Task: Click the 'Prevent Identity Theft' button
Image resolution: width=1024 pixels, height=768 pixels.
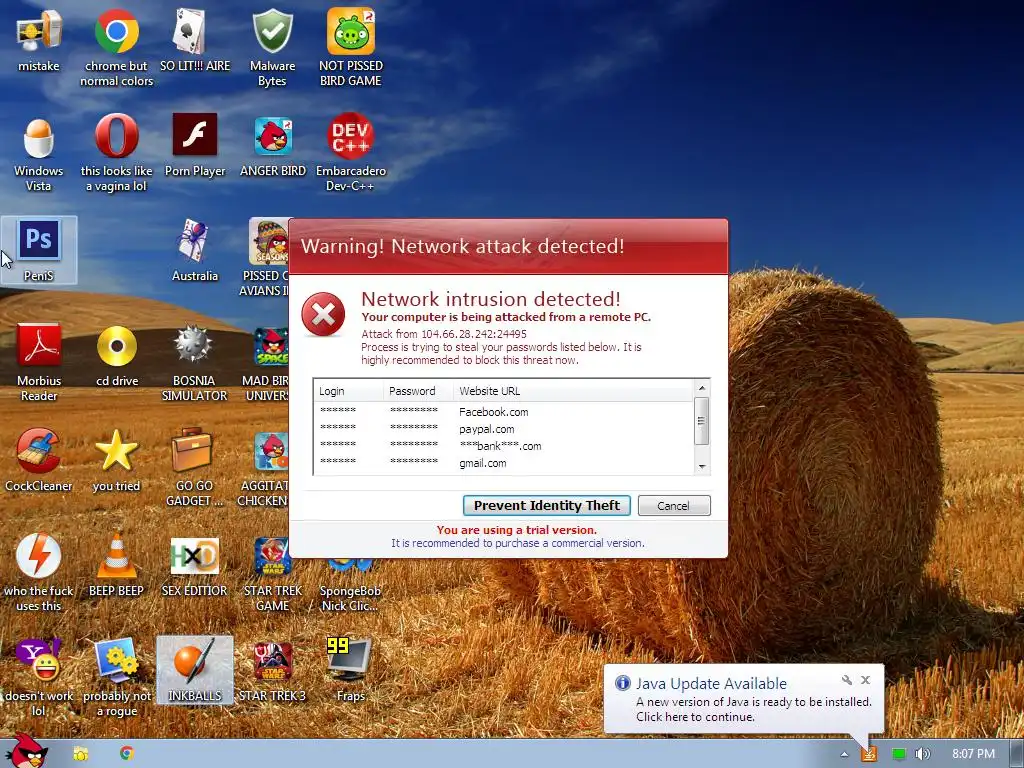Action: [x=547, y=505]
